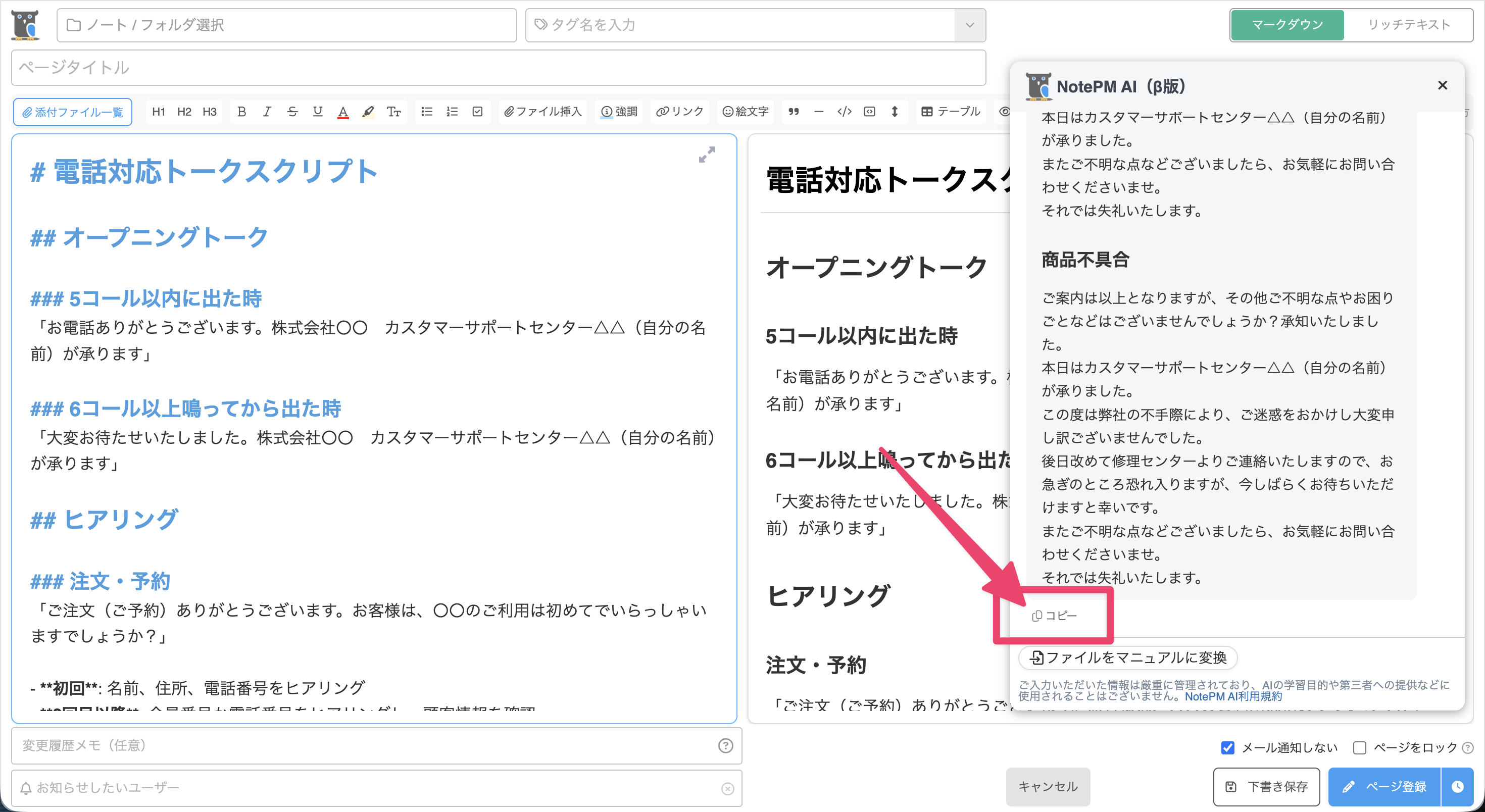Enable the ページをロック checkbox
The width and height of the screenshot is (1485, 812).
(x=1359, y=747)
